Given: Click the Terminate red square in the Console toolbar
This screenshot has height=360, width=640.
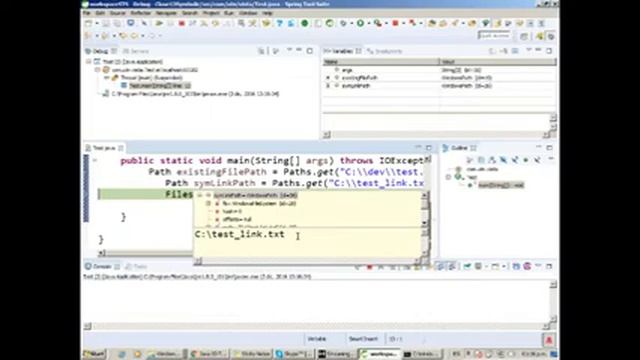Looking at the screenshot, I should point(369,267).
